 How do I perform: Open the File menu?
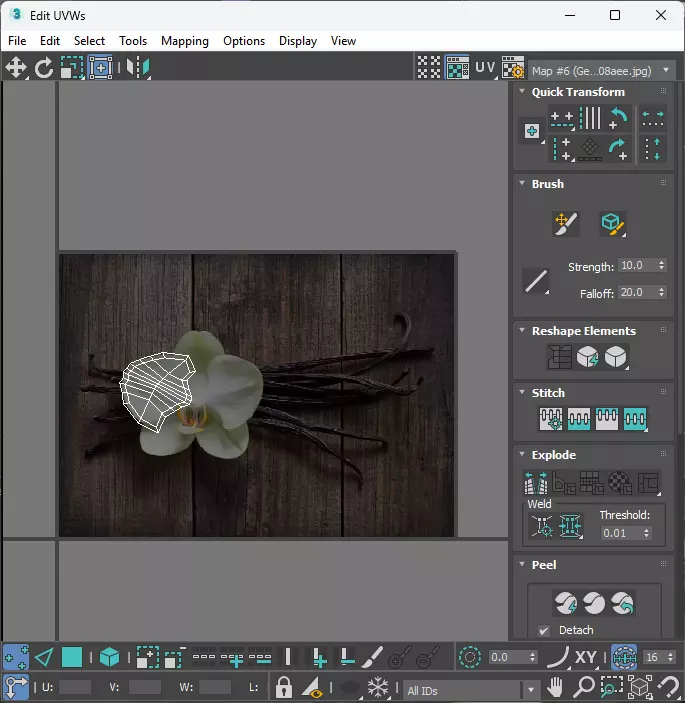click(x=17, y=41)
